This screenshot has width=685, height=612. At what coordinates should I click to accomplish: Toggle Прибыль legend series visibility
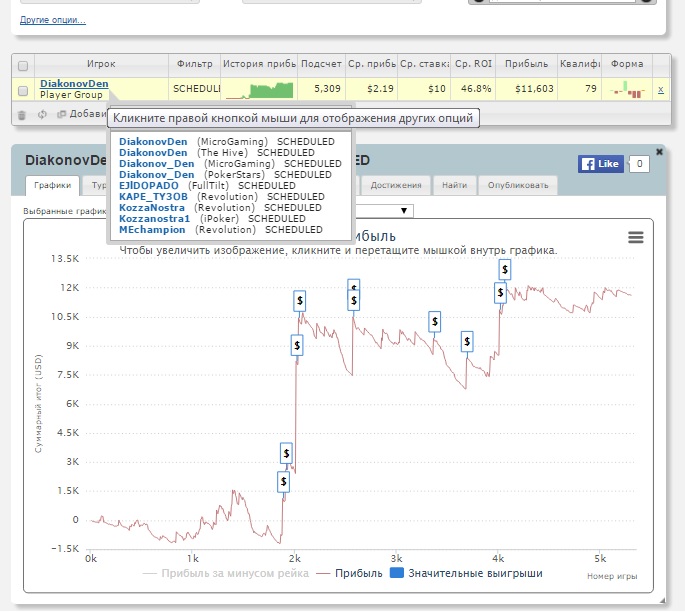349,573
